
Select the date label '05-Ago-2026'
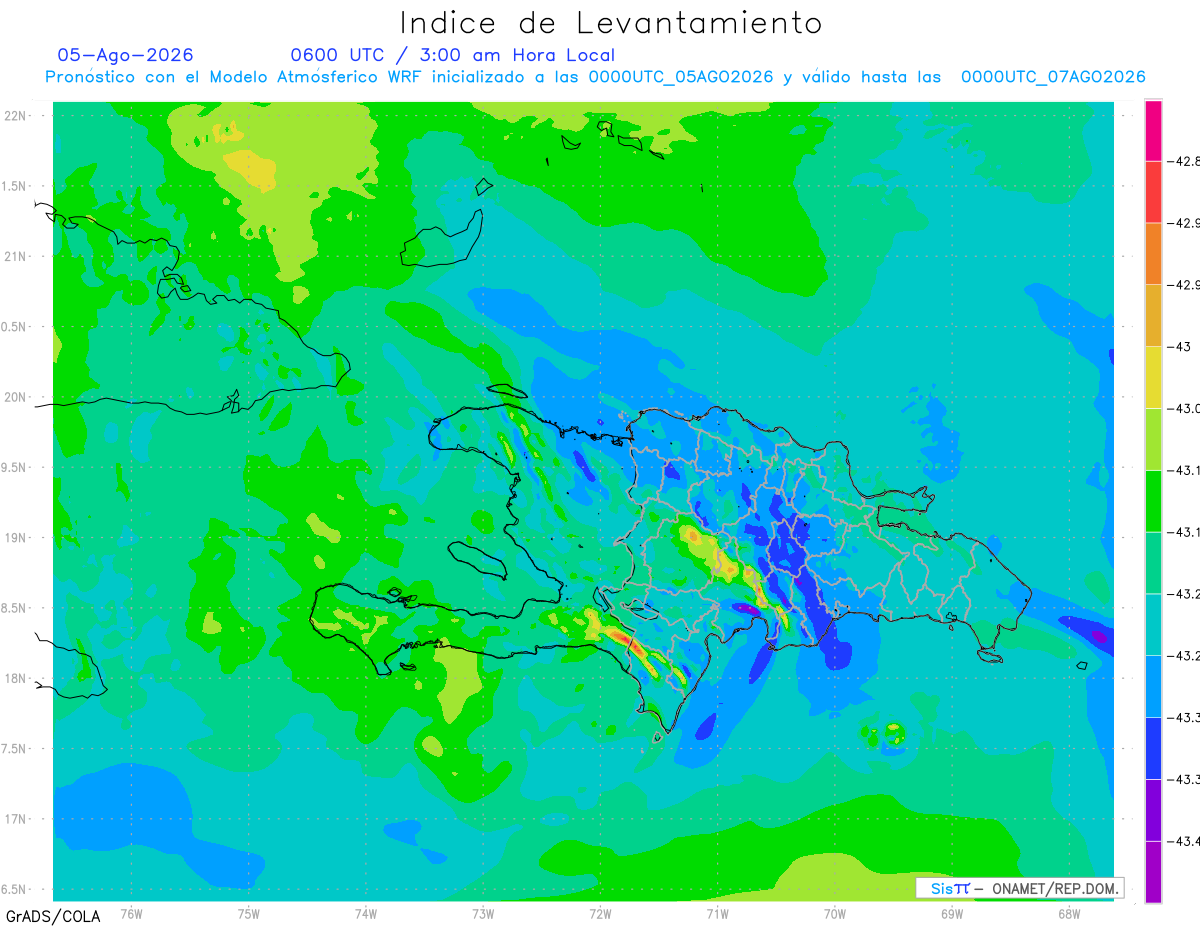click(126, 55)
